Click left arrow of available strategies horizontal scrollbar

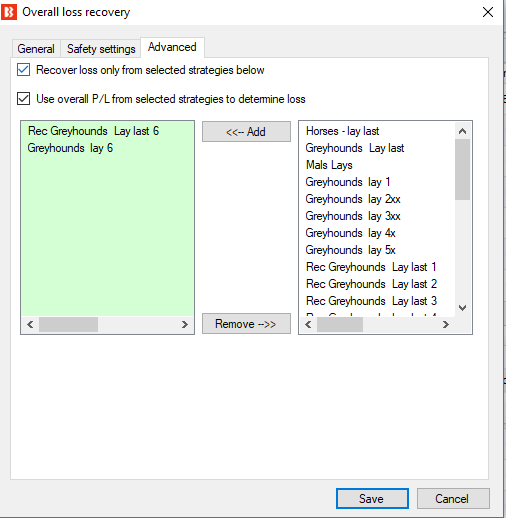pyautogui.click(x=308, y=324)
